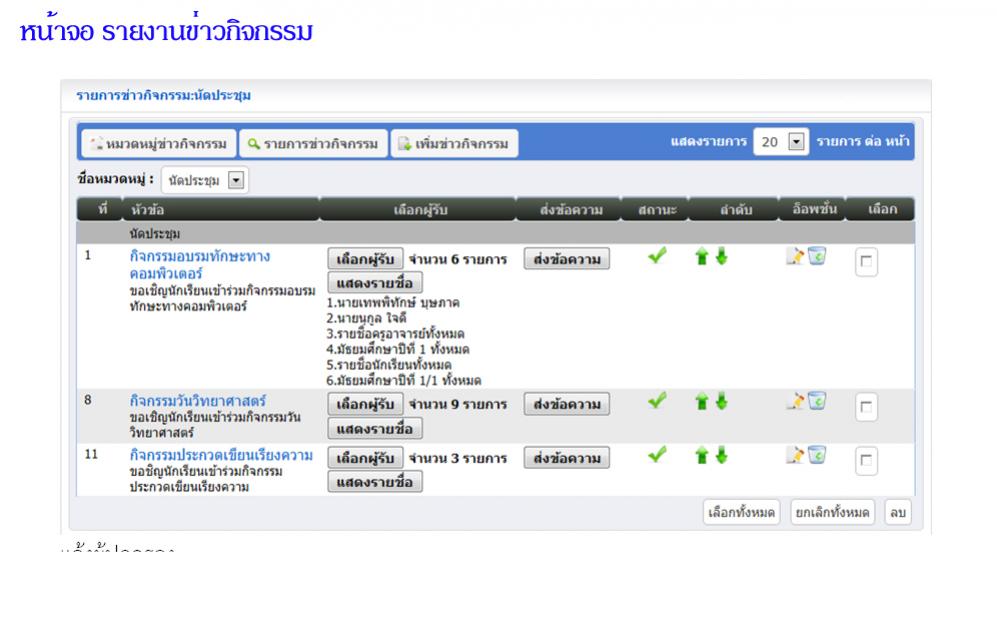This screenshot has height=628, width=997.
Task: Click จำนวน 6 รายการ count text
Action: pos(458,259)
